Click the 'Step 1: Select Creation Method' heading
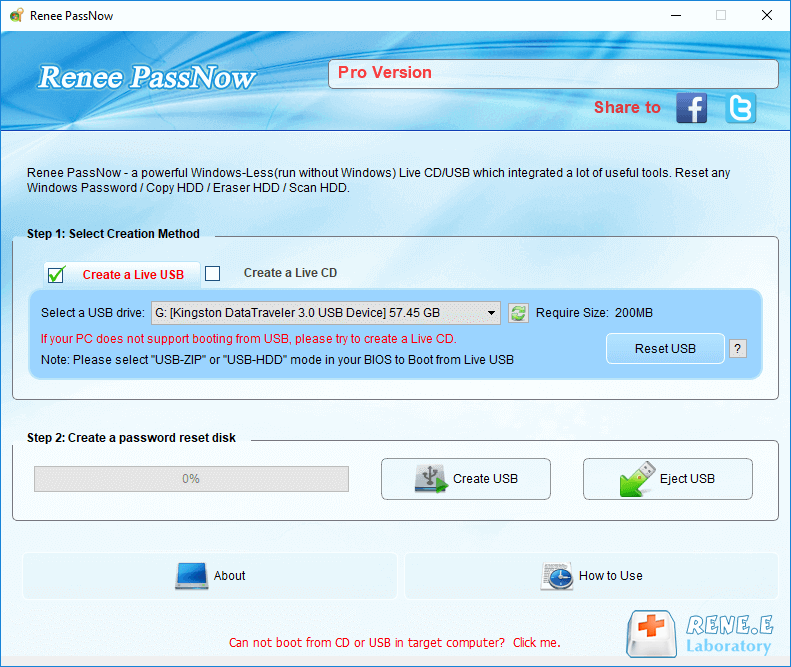 [113, 234]
